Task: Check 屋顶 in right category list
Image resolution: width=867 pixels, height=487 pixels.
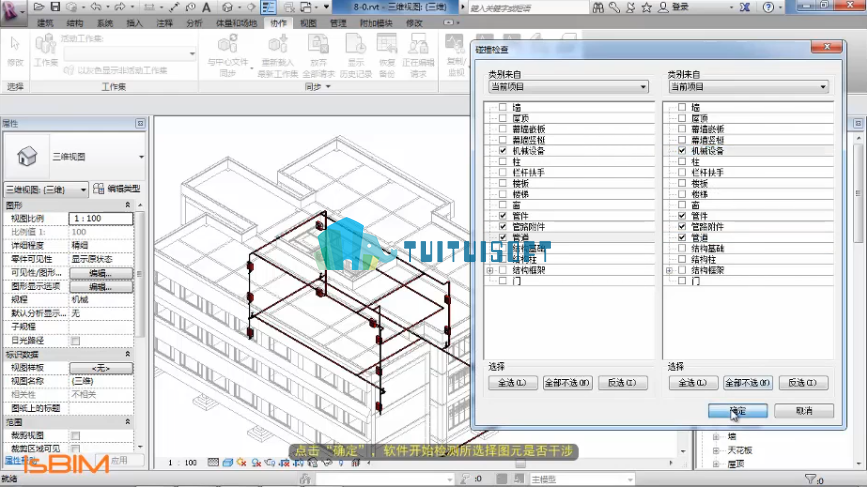Action: click(682, 118)
